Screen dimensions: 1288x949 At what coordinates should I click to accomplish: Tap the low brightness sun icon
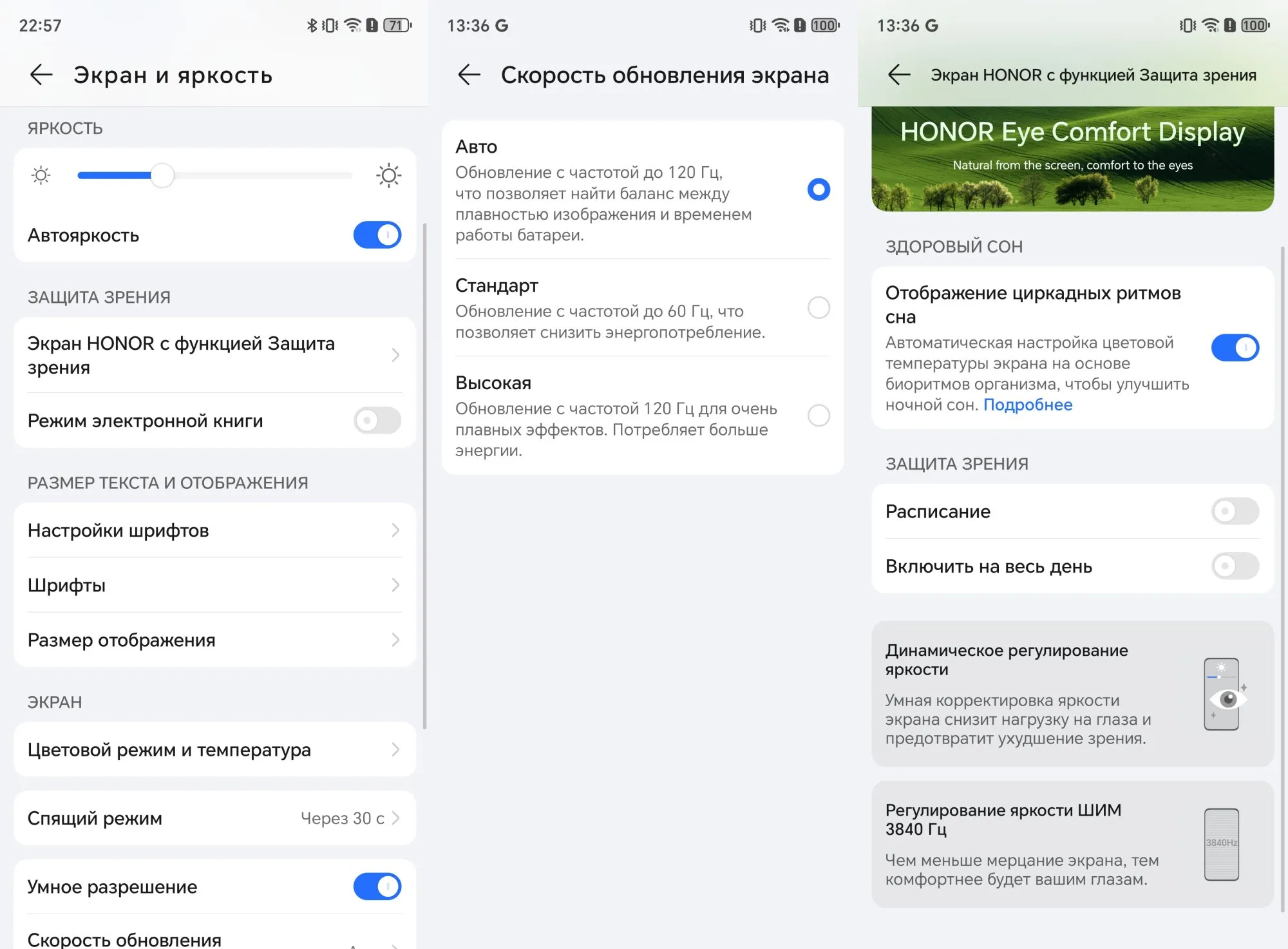(x=41, y=175)
